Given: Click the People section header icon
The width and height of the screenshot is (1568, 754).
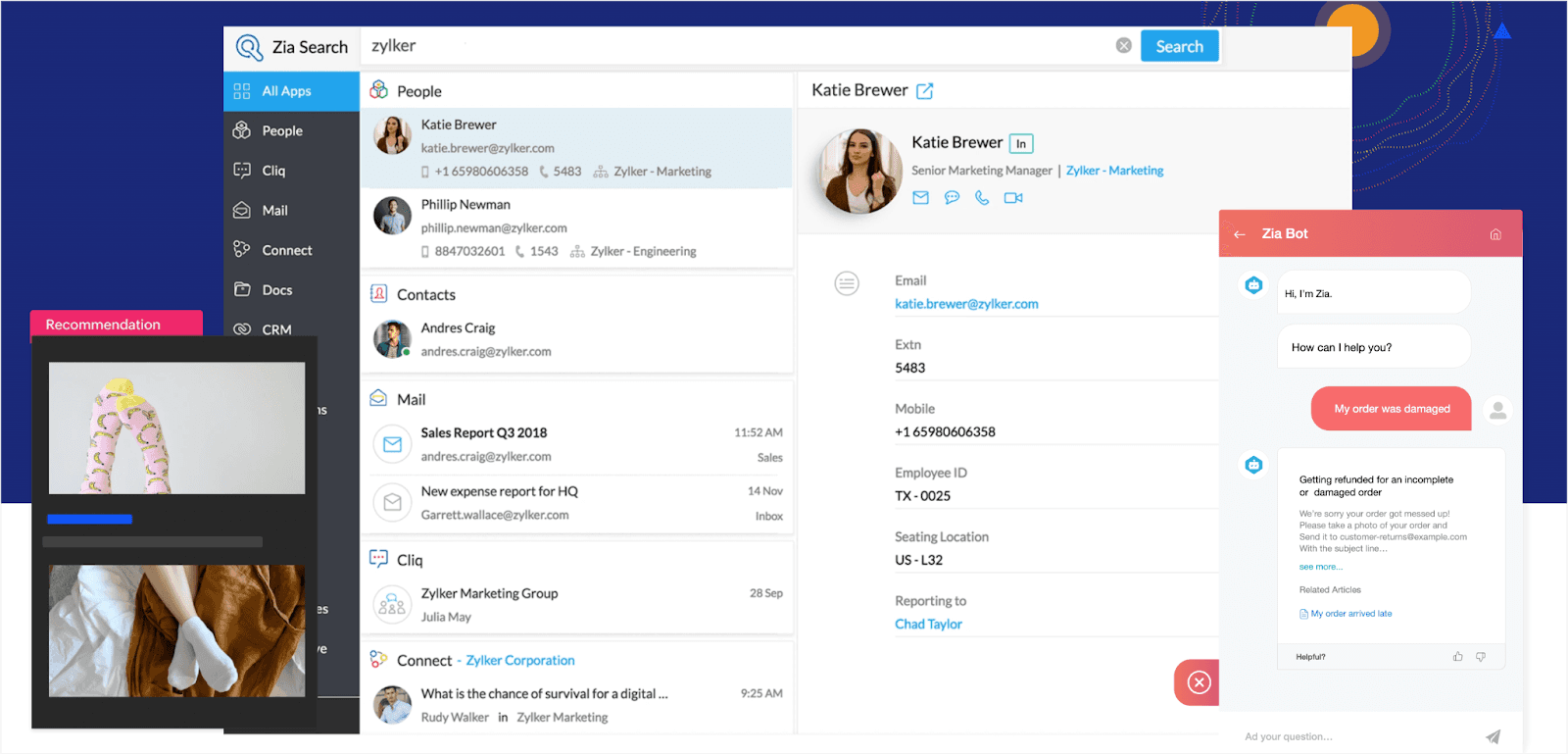Looking at the screenshot, I should 378,90.
